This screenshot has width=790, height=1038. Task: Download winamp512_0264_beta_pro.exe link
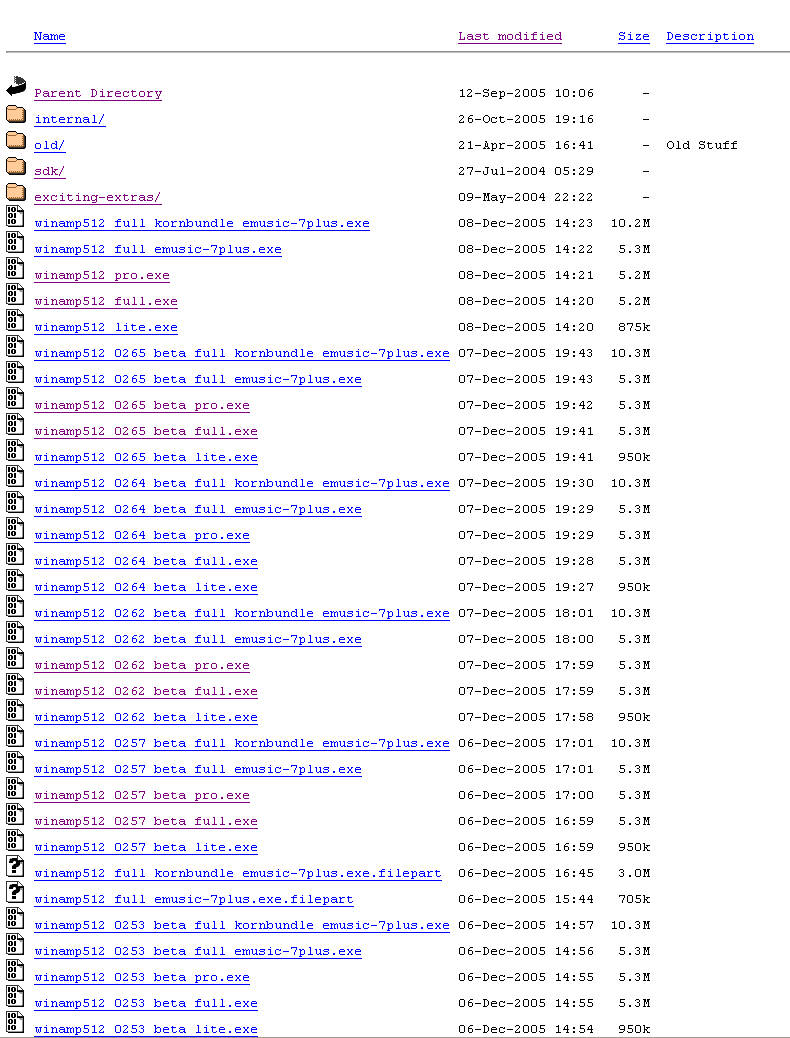point(142,535)
